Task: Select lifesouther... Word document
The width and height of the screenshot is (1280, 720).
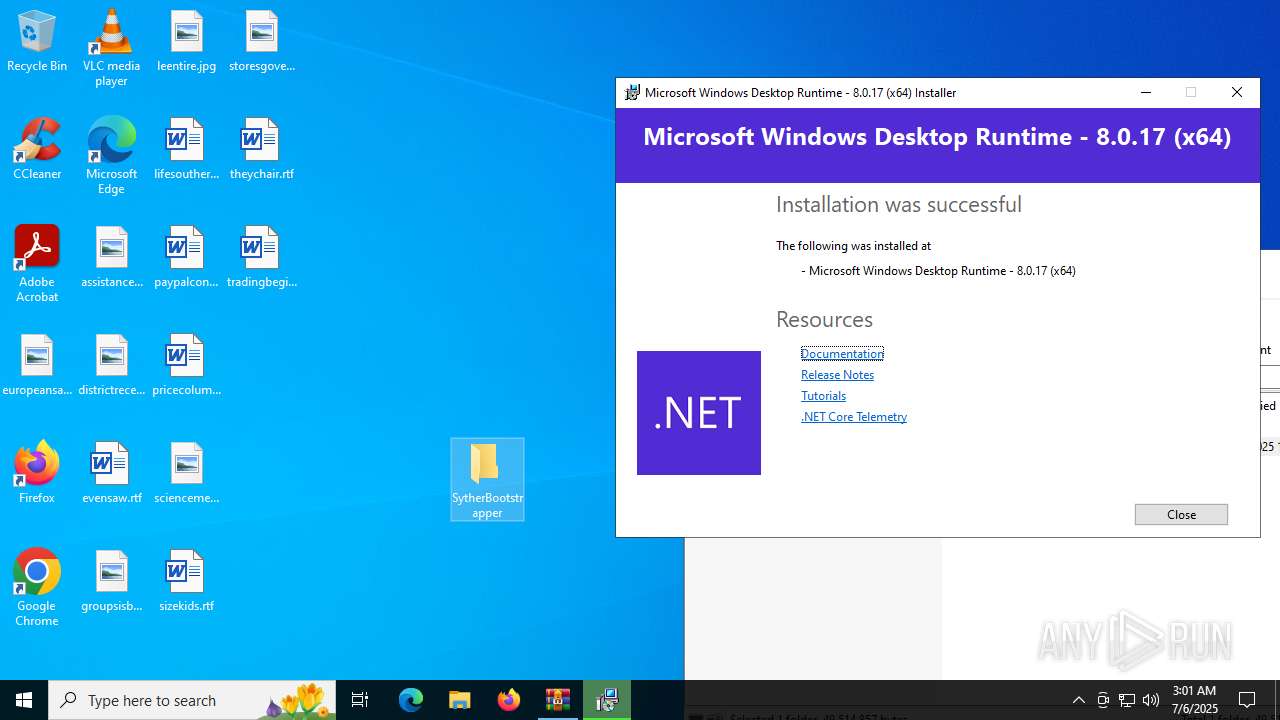Action: point(186,150)
